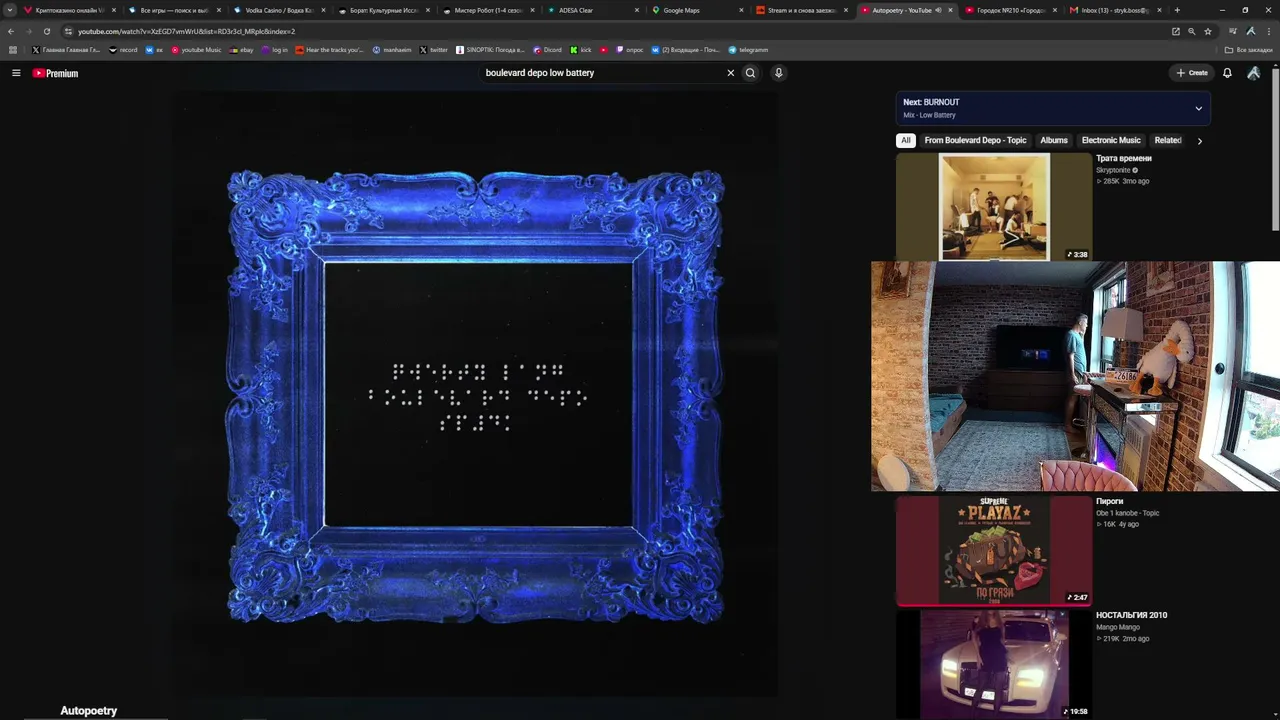Image resolution: width=1280 pixels, height=720 pixels.
Task: Open the kick bookmark
Action: pos(581,50)
